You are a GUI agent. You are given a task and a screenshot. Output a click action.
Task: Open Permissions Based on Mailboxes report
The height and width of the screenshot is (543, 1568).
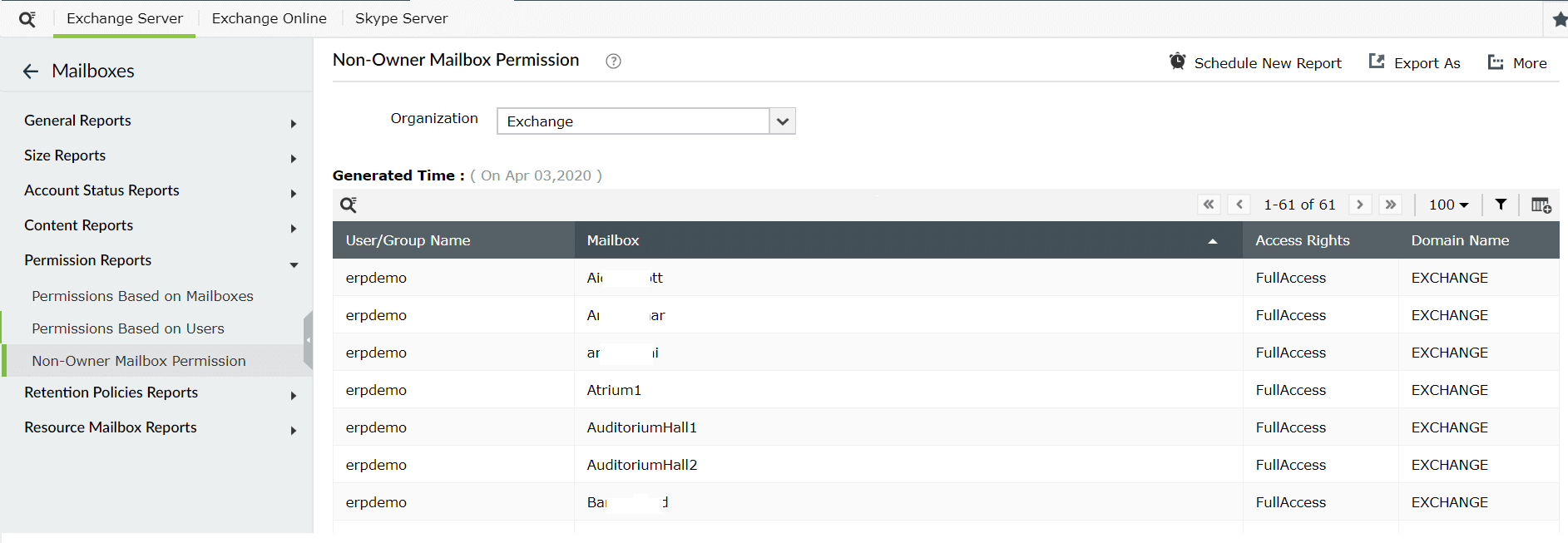[x=142, y=296]
